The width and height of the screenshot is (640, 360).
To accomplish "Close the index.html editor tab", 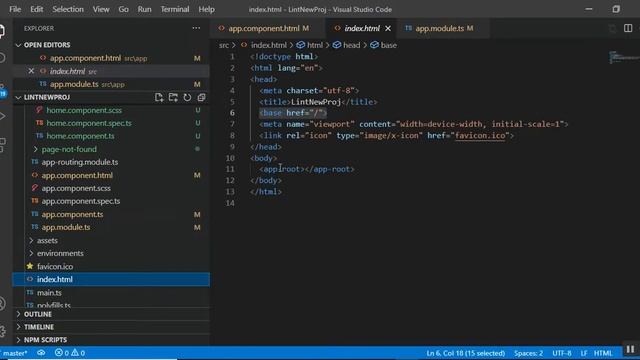I will point(388,28).
